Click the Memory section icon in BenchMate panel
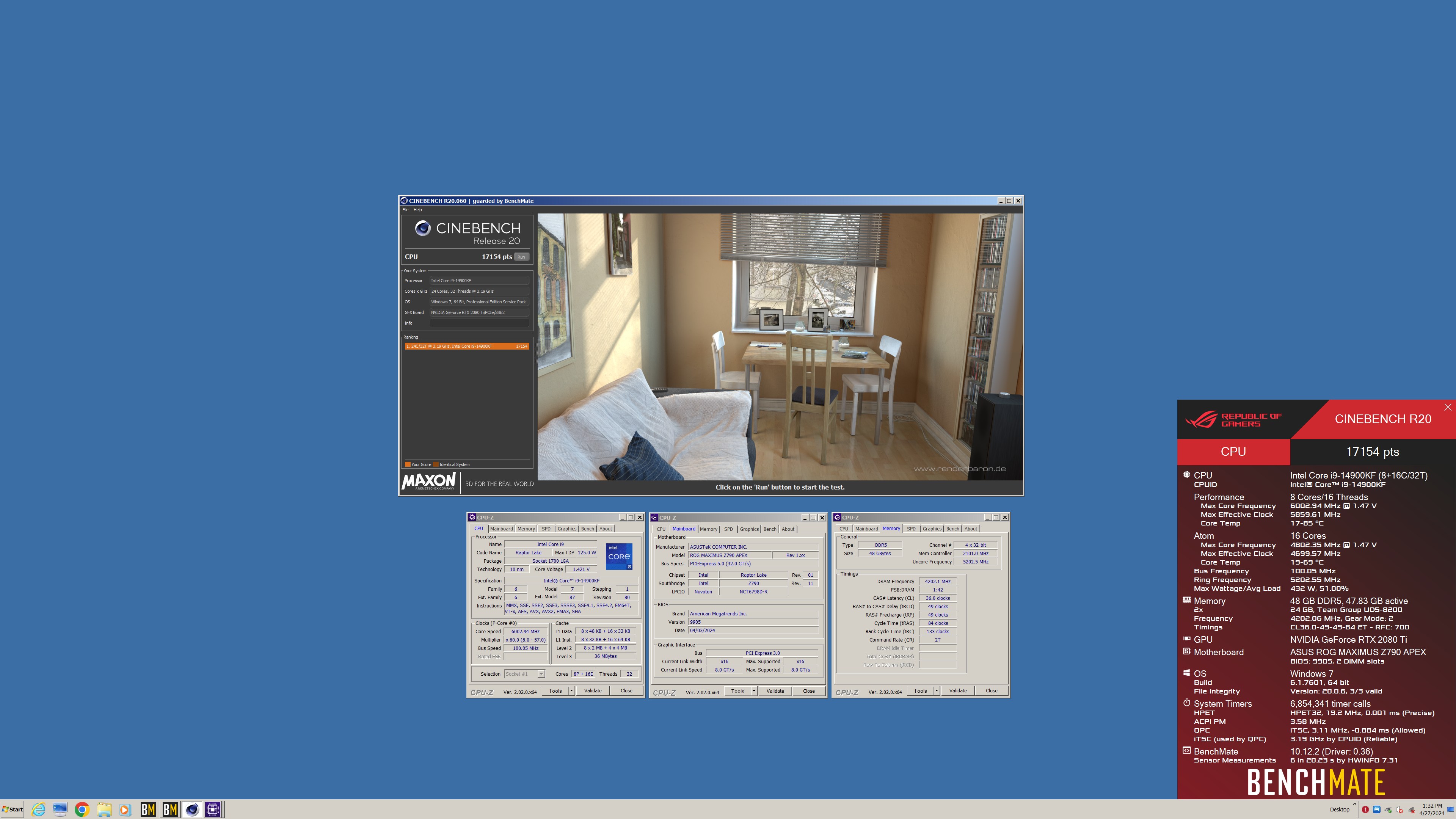 click(1186, 600)
